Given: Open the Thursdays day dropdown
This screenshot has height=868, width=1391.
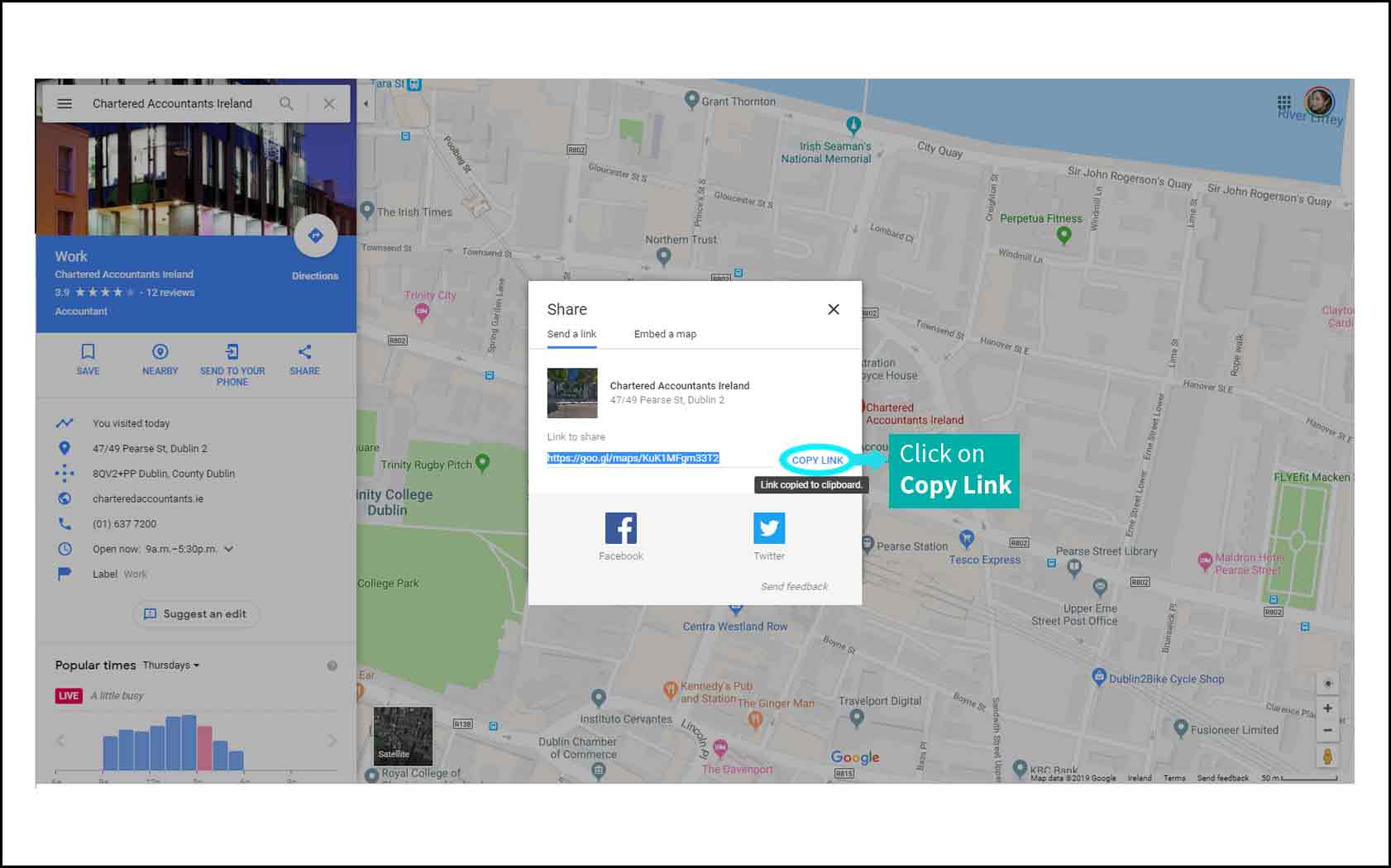Looking at the screenshot, I should click(x=171, y=665).
